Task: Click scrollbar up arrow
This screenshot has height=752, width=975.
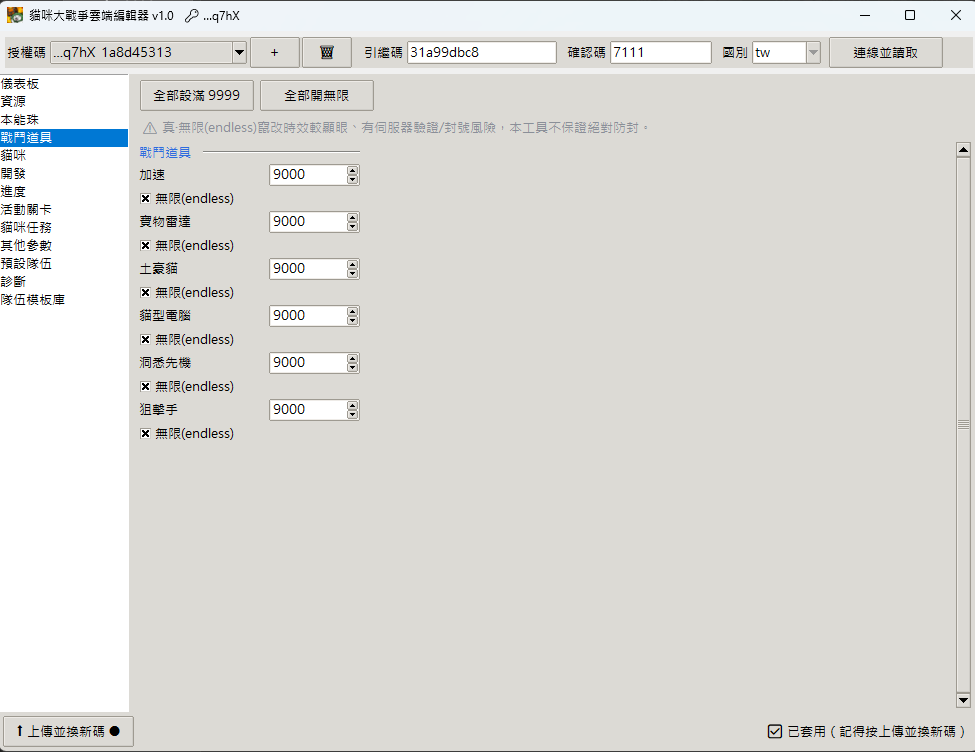Action: (x=963, y=149)
